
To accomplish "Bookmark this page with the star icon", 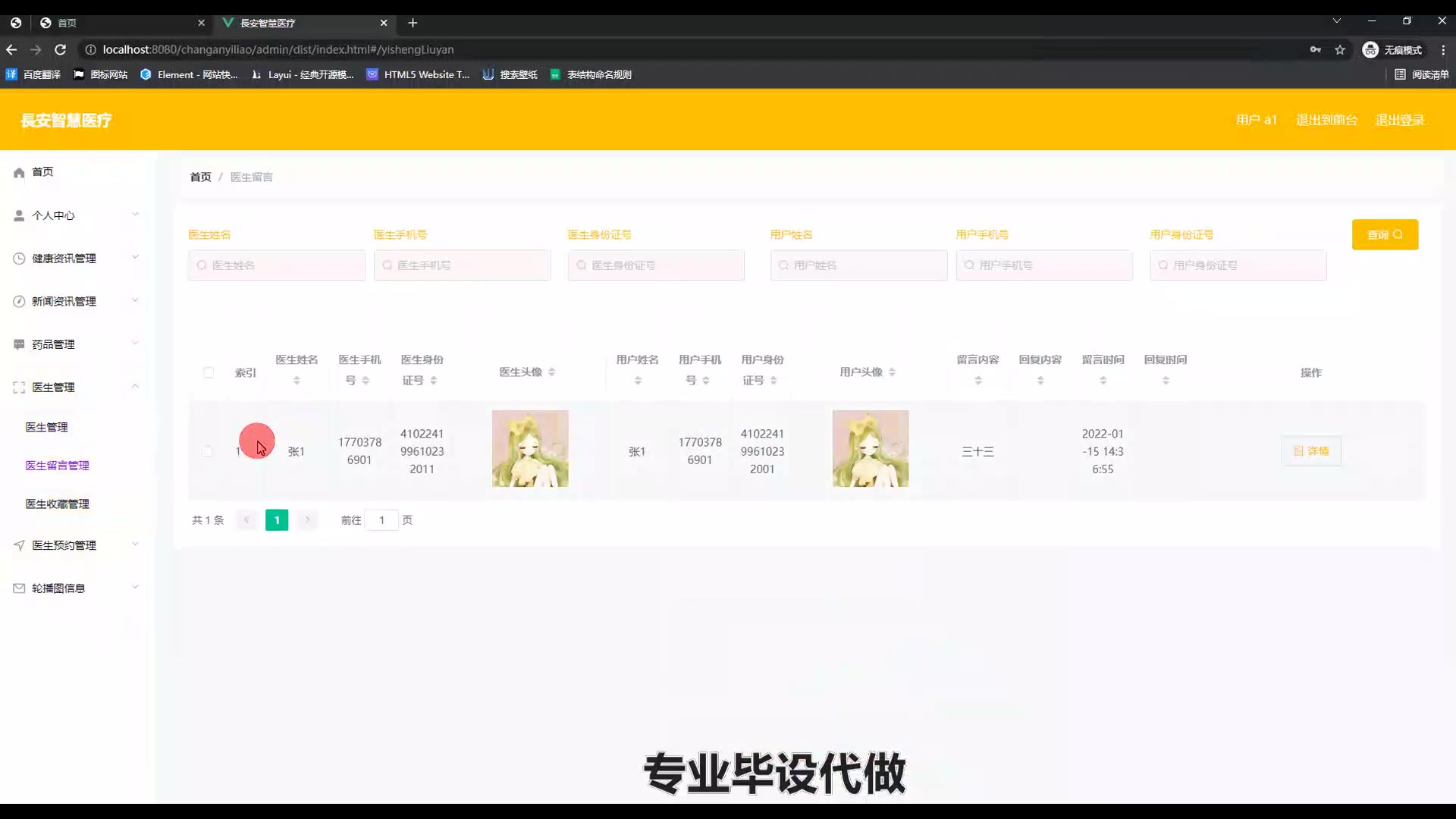I will [x=1340, y=49].
